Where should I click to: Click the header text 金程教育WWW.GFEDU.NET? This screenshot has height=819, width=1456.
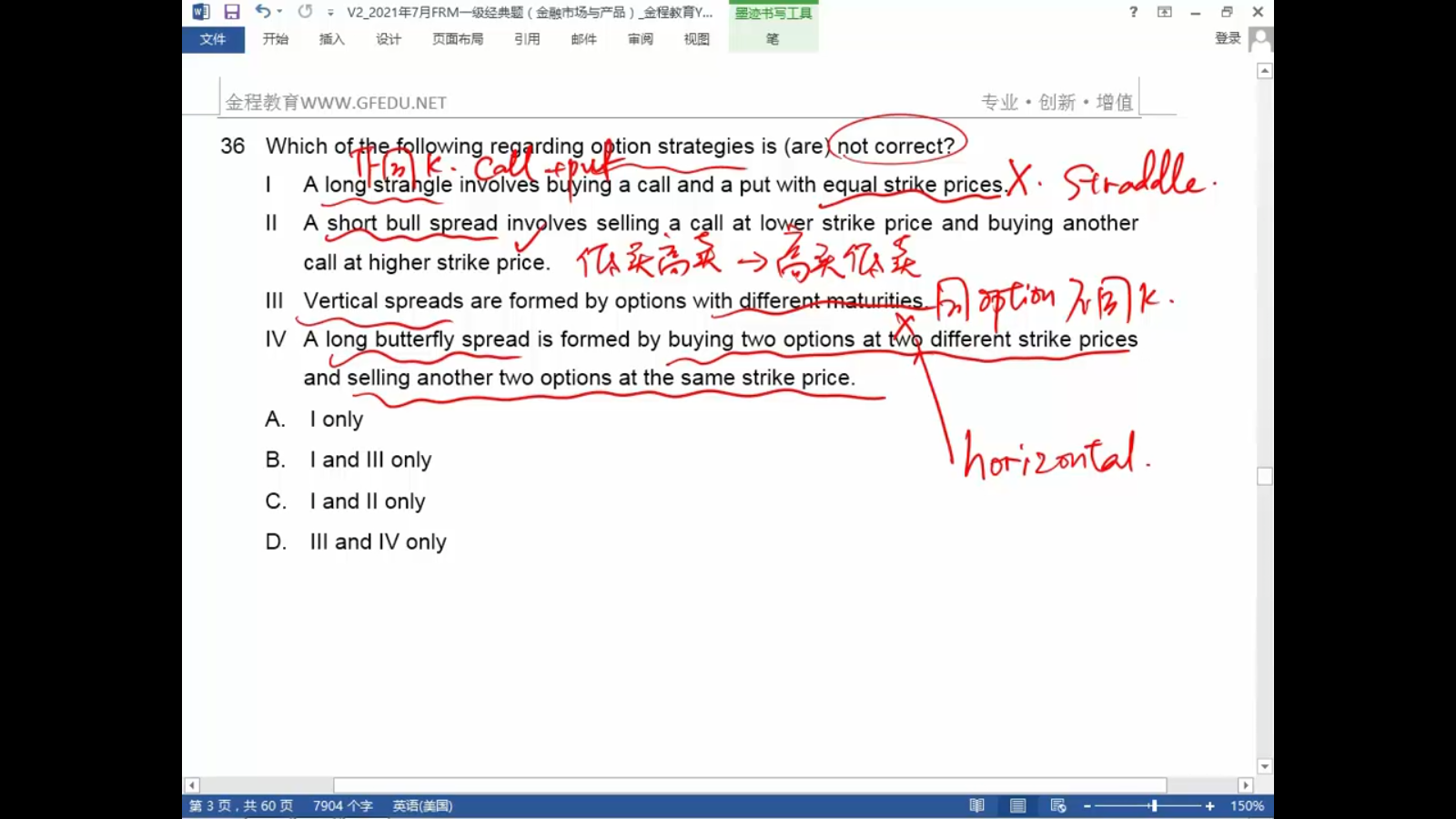336,103
